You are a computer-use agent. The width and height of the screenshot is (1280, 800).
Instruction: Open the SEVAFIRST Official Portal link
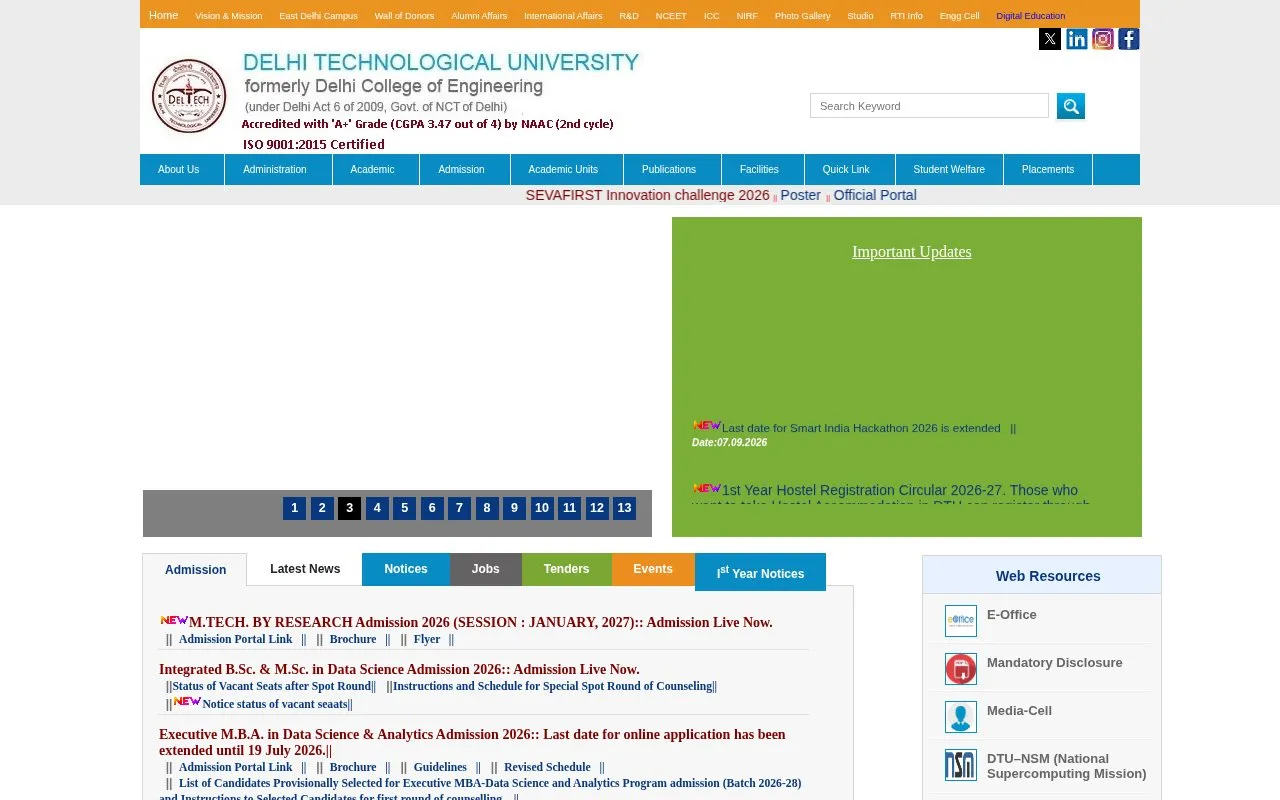coord(875,195)
